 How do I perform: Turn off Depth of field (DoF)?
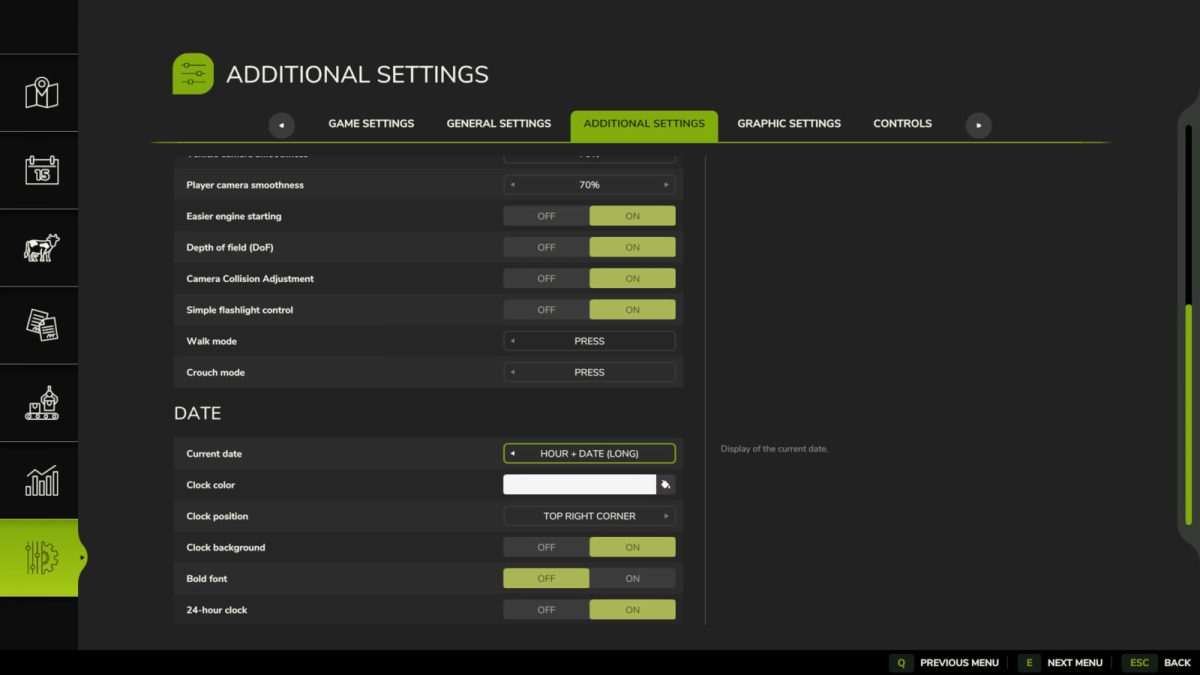(545, 246)
